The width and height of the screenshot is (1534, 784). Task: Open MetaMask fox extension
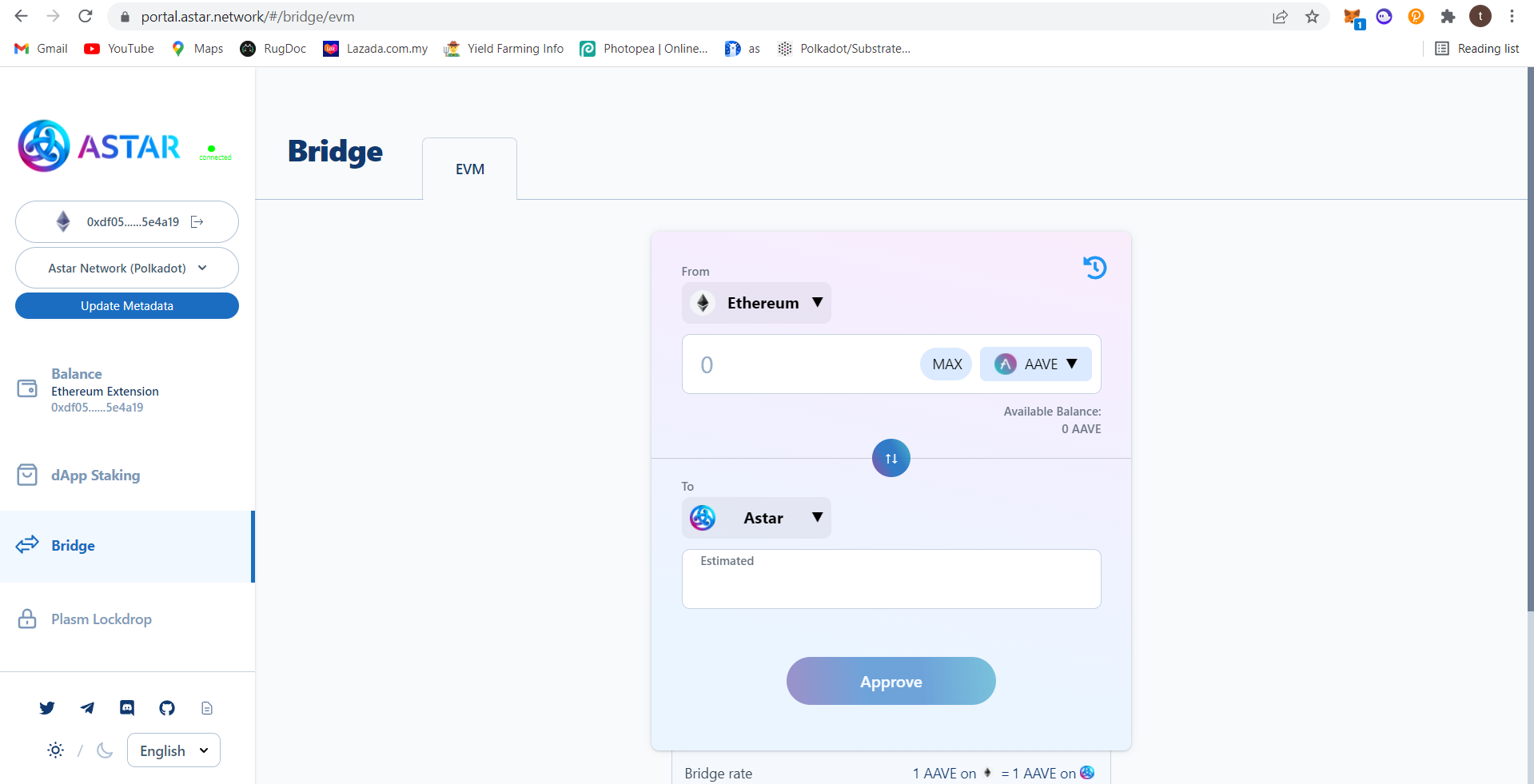[x=1353, y=17]
